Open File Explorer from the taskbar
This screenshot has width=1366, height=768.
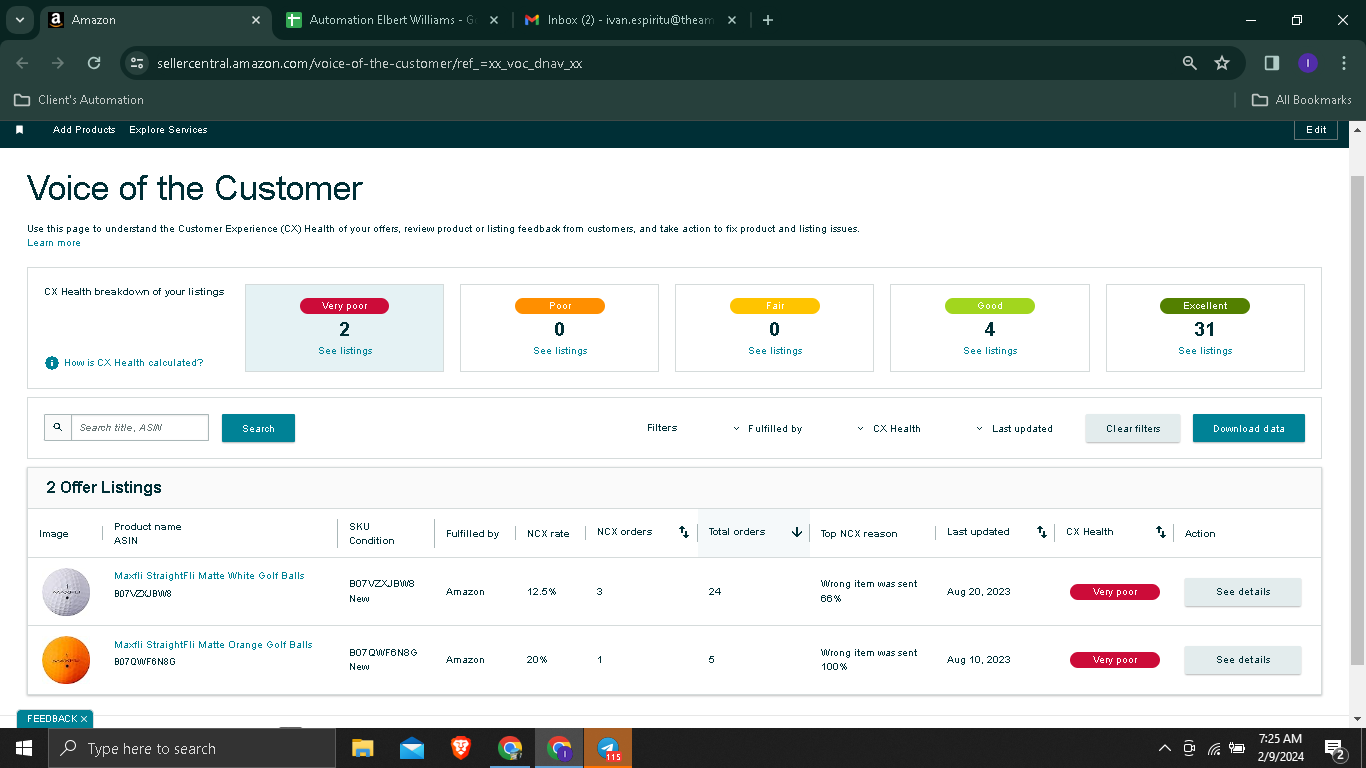tap(362, 748)
